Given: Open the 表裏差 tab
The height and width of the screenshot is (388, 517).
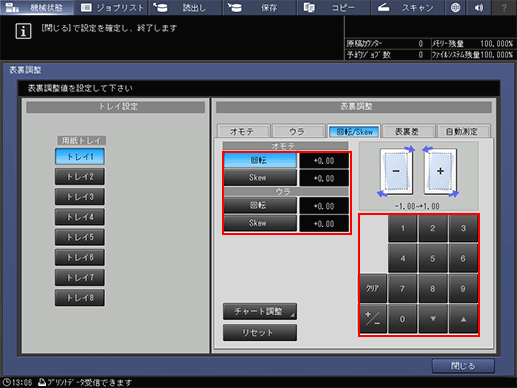Looking at the screenshot, I should [409, 131].
